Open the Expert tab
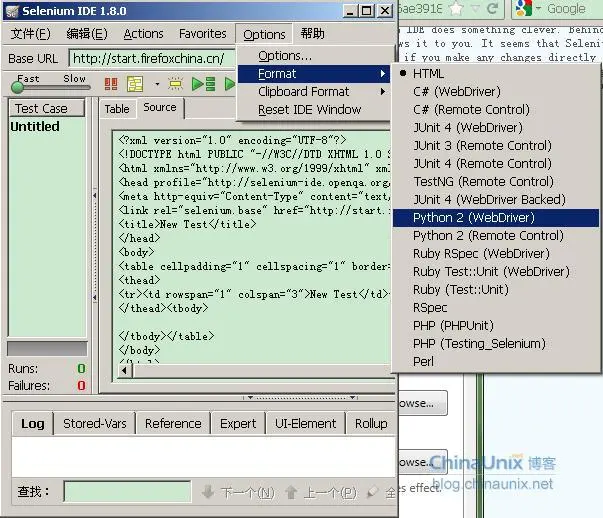This screenshot has height=518, width=603. tap(238, 424)
